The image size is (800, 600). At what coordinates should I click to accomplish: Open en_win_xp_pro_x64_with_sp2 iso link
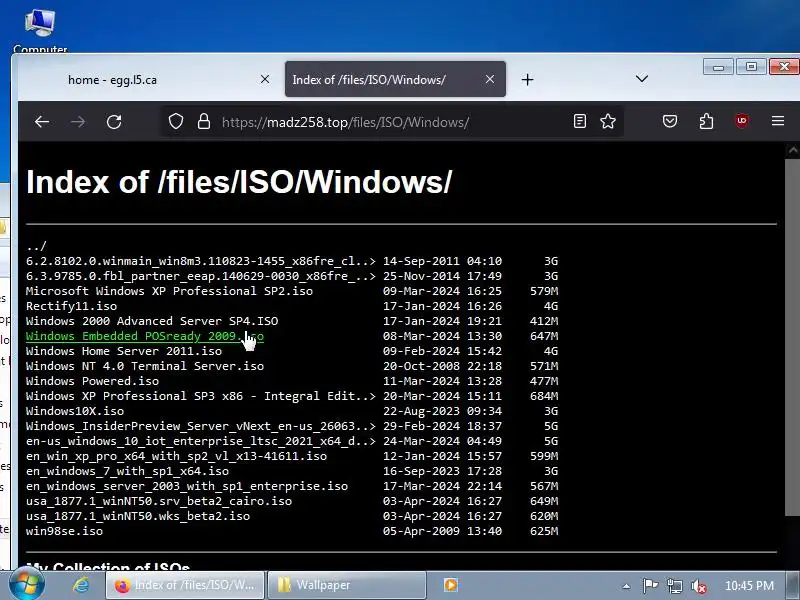[177, 456]
